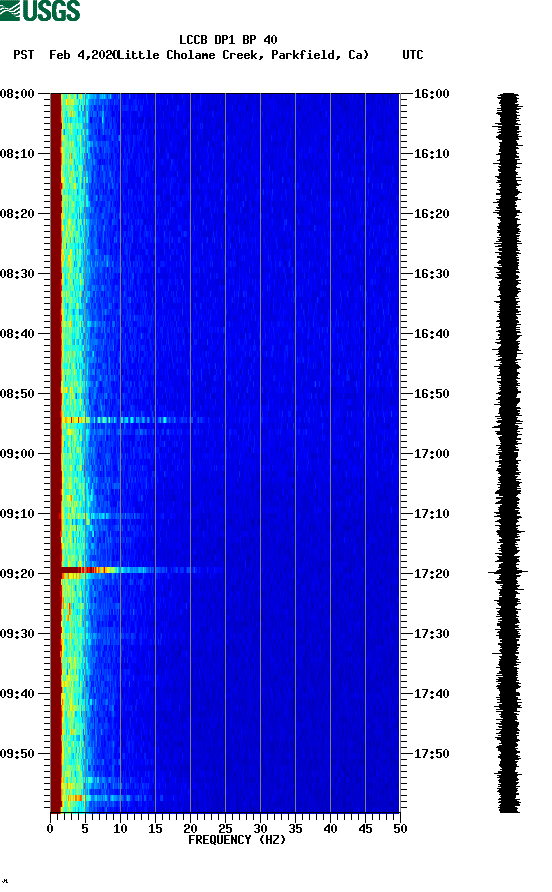Click the dark red low-frequency band at left
This screenshot has height=892, width=552.
(x=55, y=452)
